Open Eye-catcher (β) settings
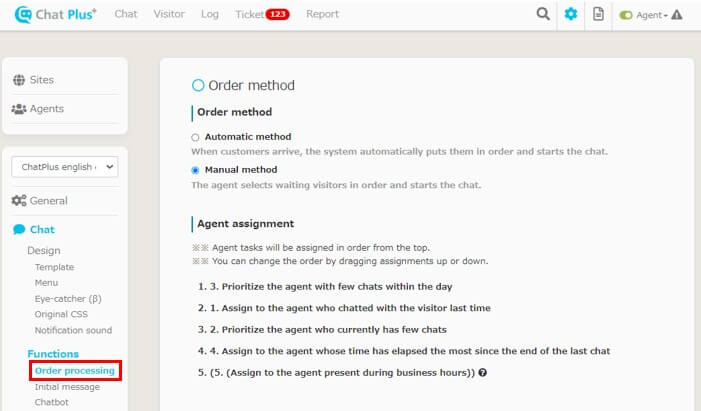The height and width of the screenshot is (411, 701). coord(68,299)
